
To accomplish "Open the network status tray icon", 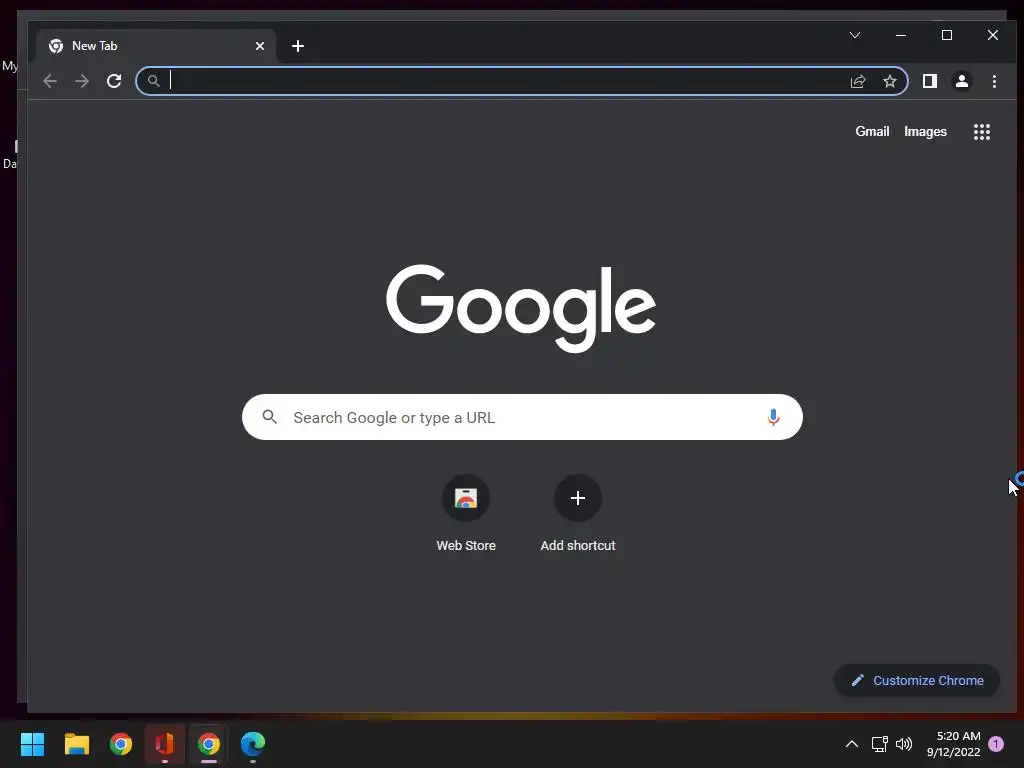I will [879, 744].
